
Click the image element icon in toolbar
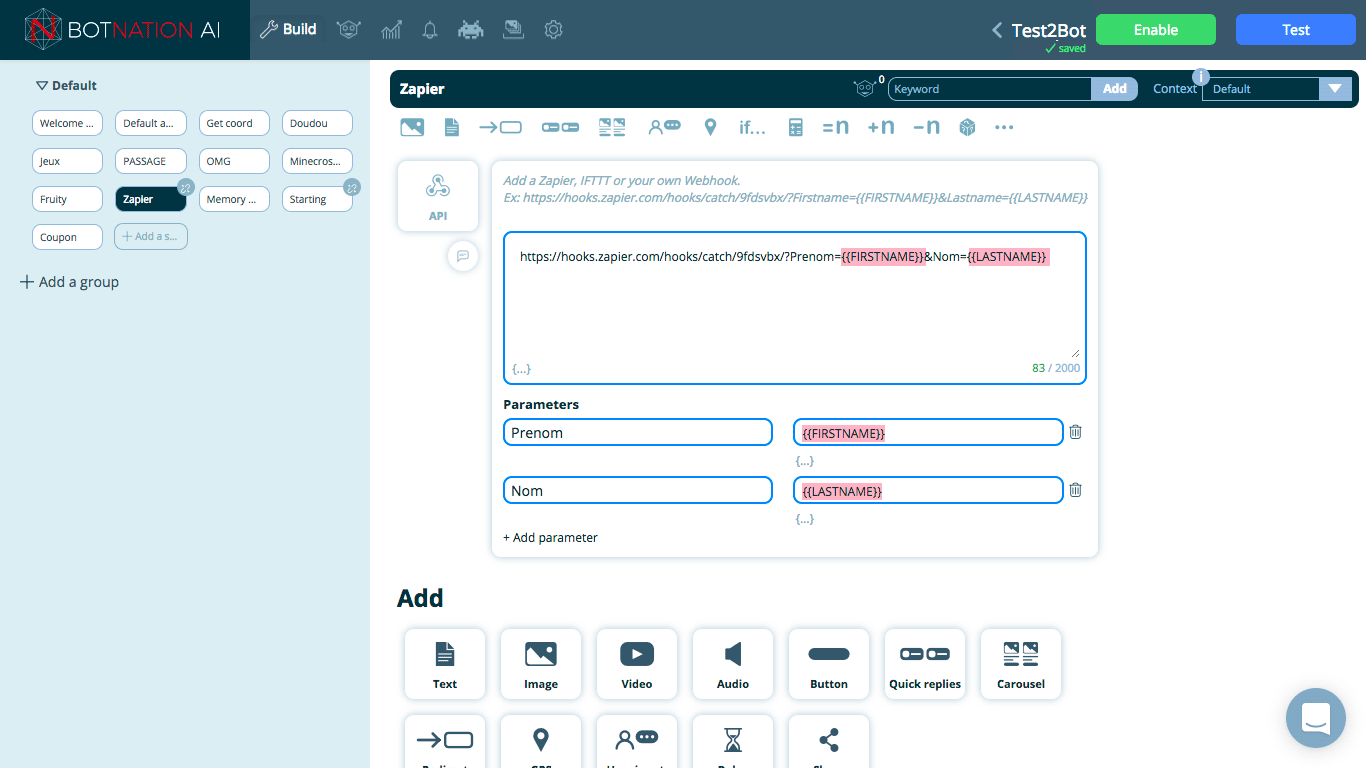[411, 127]
